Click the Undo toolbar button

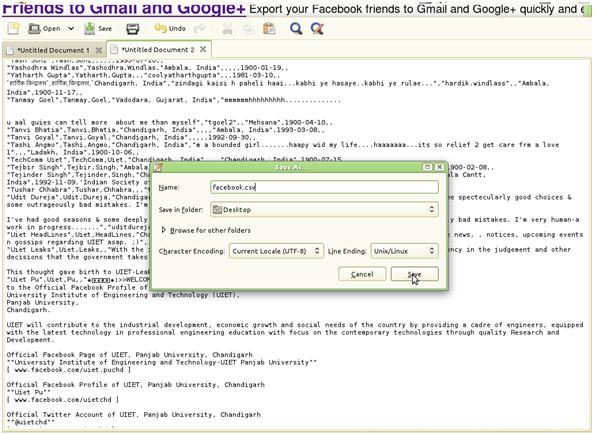(170, 29)
